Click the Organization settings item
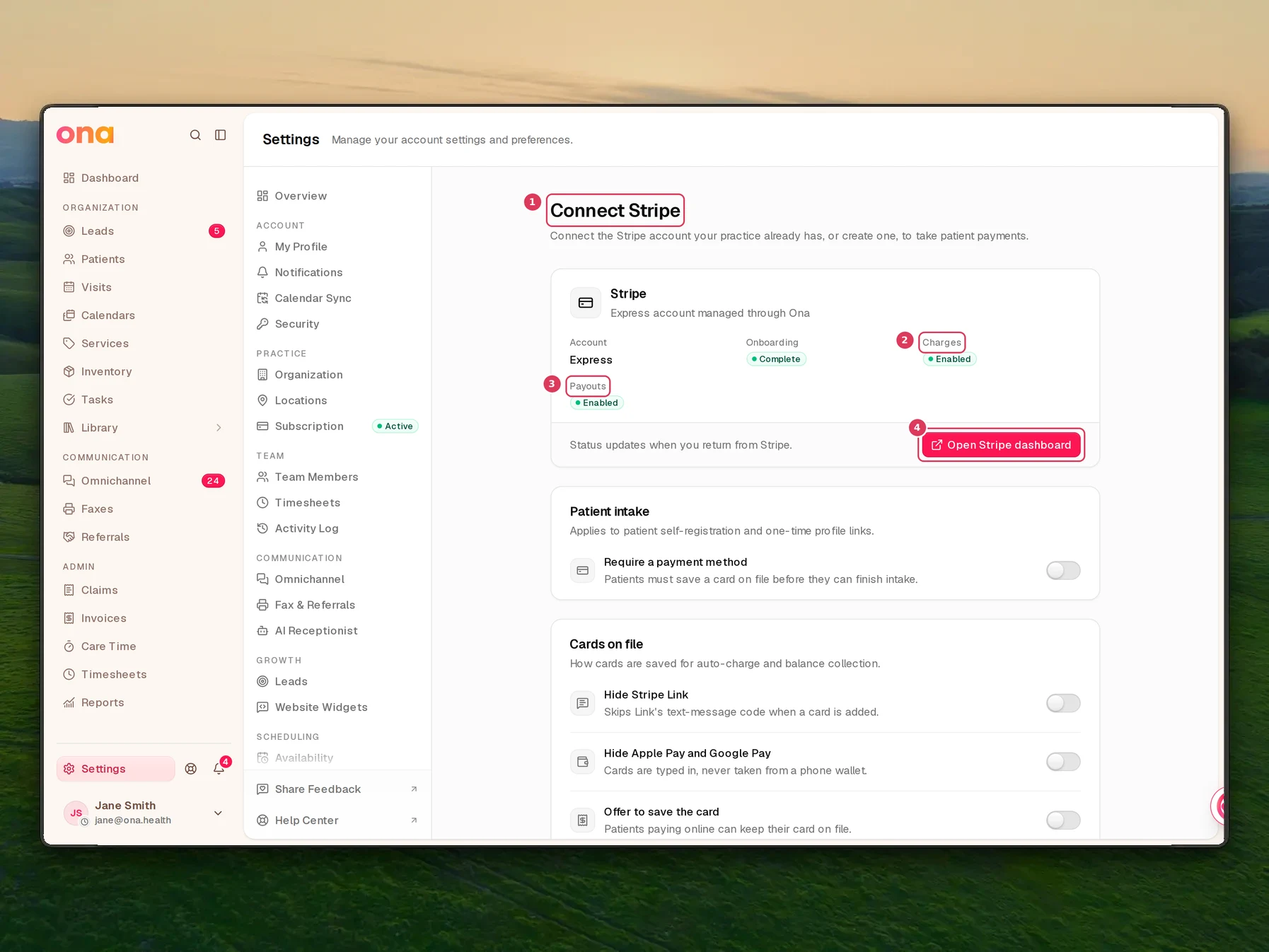Screen dimensions: 1269x952 click(x=337, y=375)
